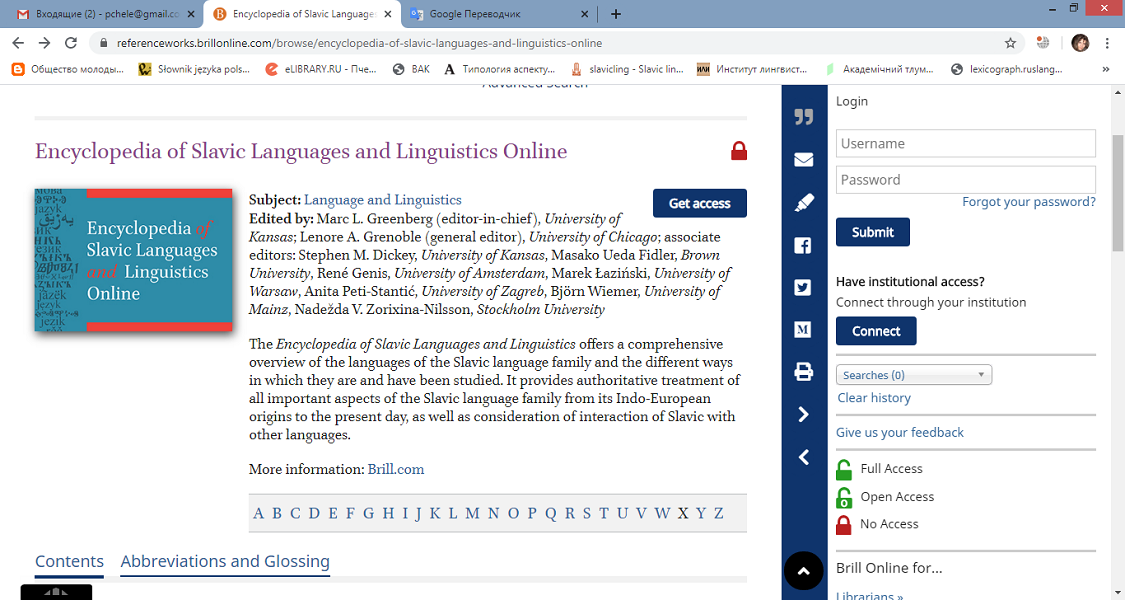Follow the Brill.com link

coord(396,469)
